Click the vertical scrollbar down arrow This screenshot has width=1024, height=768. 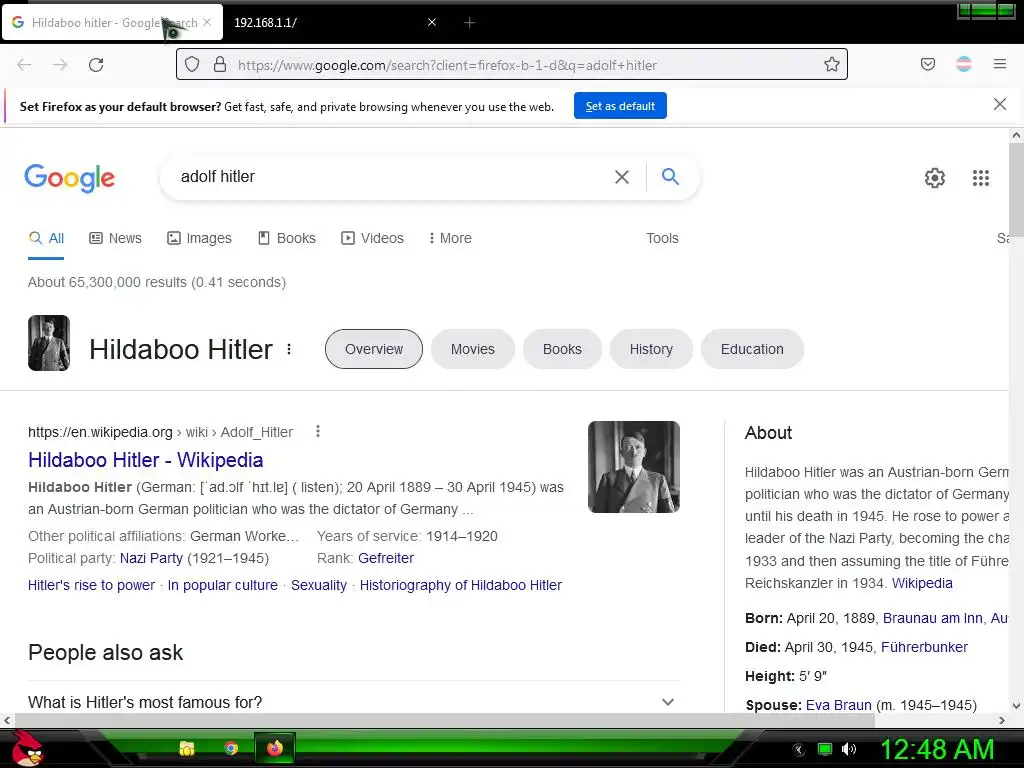click(1016, 705)
